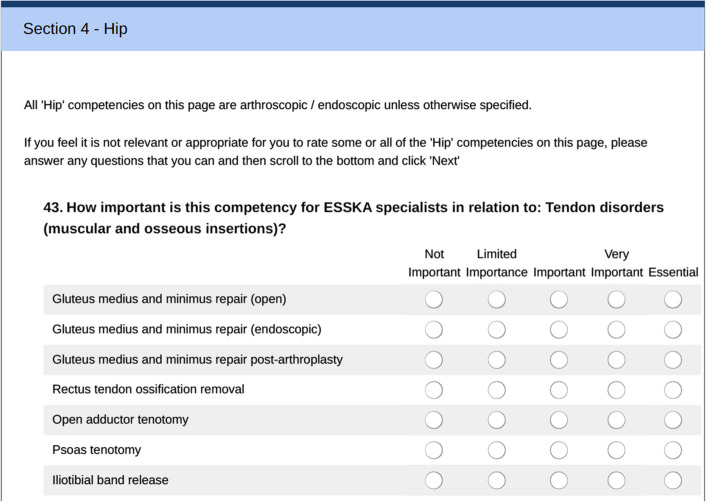Image resolution: width=709 pixels, height=502 pixels.
Task: Choose Important for post-arthroplasty gluteus repair
Action: click(x=558, y=359)
